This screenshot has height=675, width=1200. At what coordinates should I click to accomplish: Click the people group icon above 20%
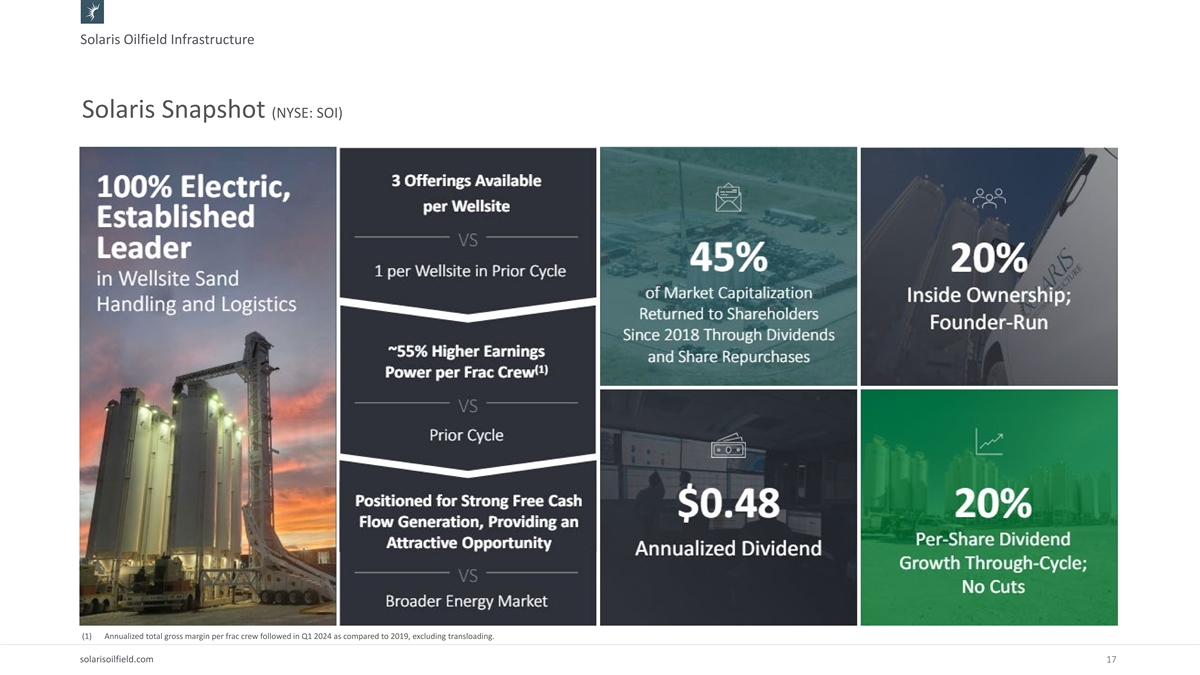[988, 198]
